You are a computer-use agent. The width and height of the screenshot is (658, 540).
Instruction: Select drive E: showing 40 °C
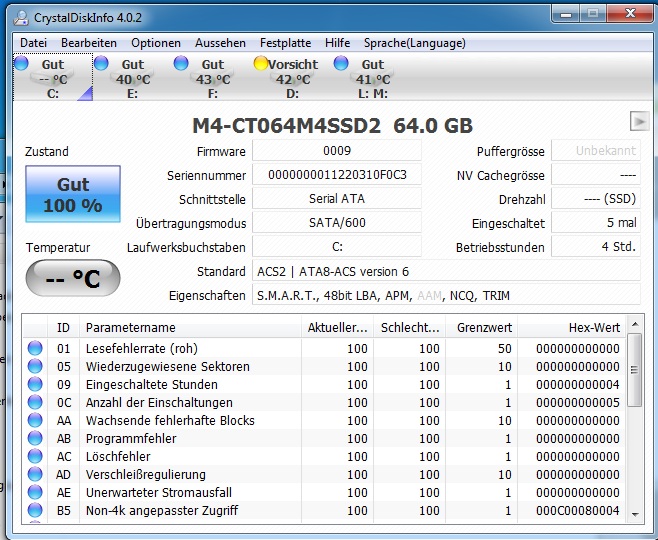(133, 78)
